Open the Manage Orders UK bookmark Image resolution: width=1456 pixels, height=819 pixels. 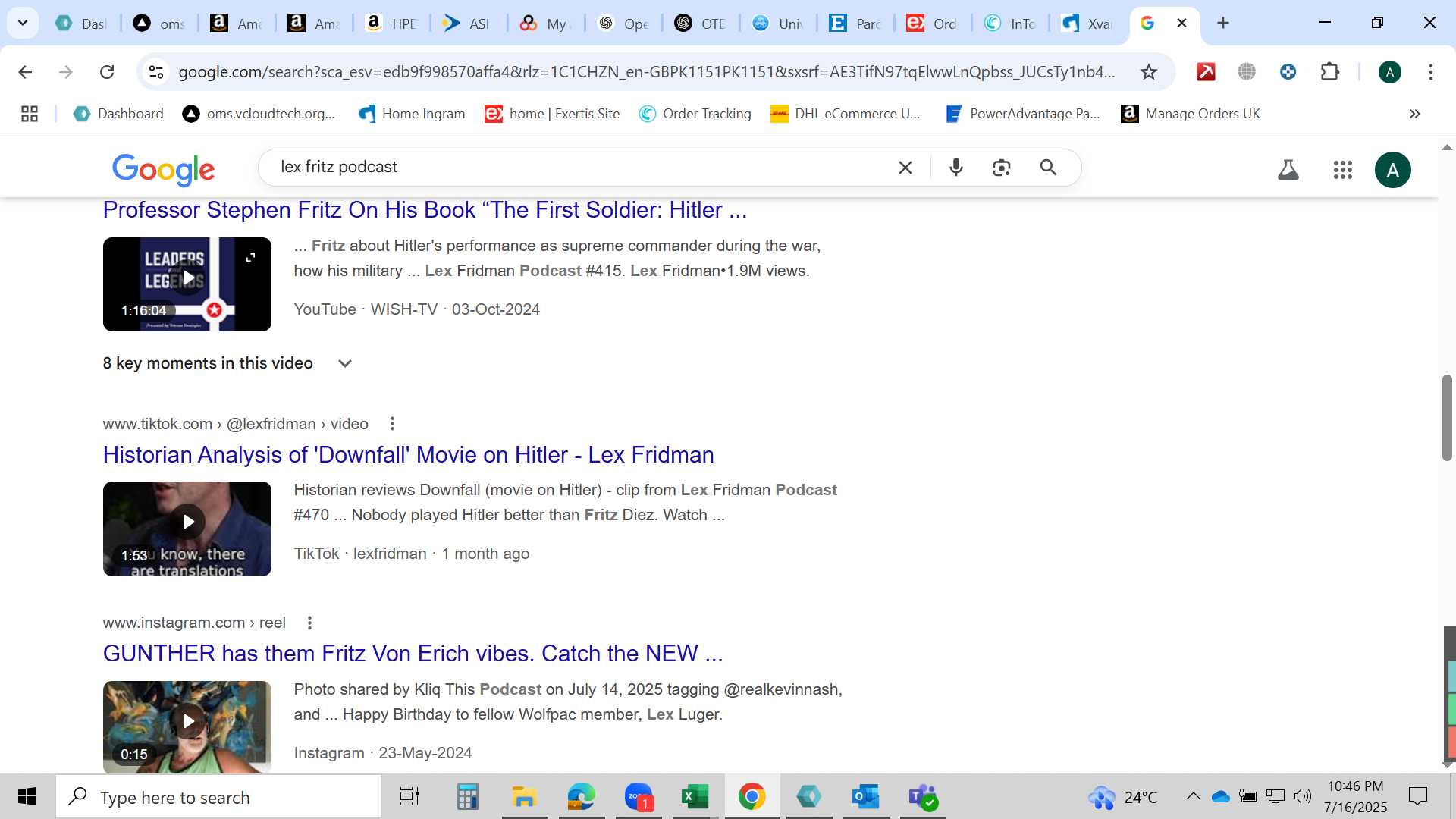(1191, 114)
